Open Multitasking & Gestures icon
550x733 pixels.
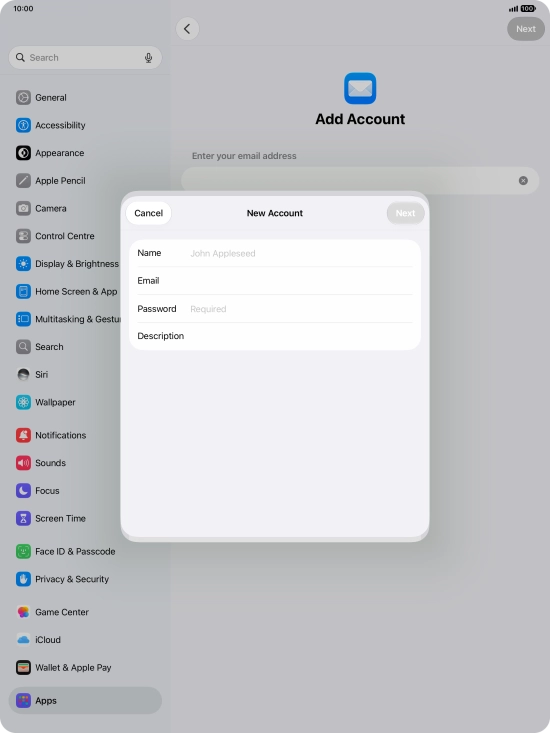coord(23,319)
